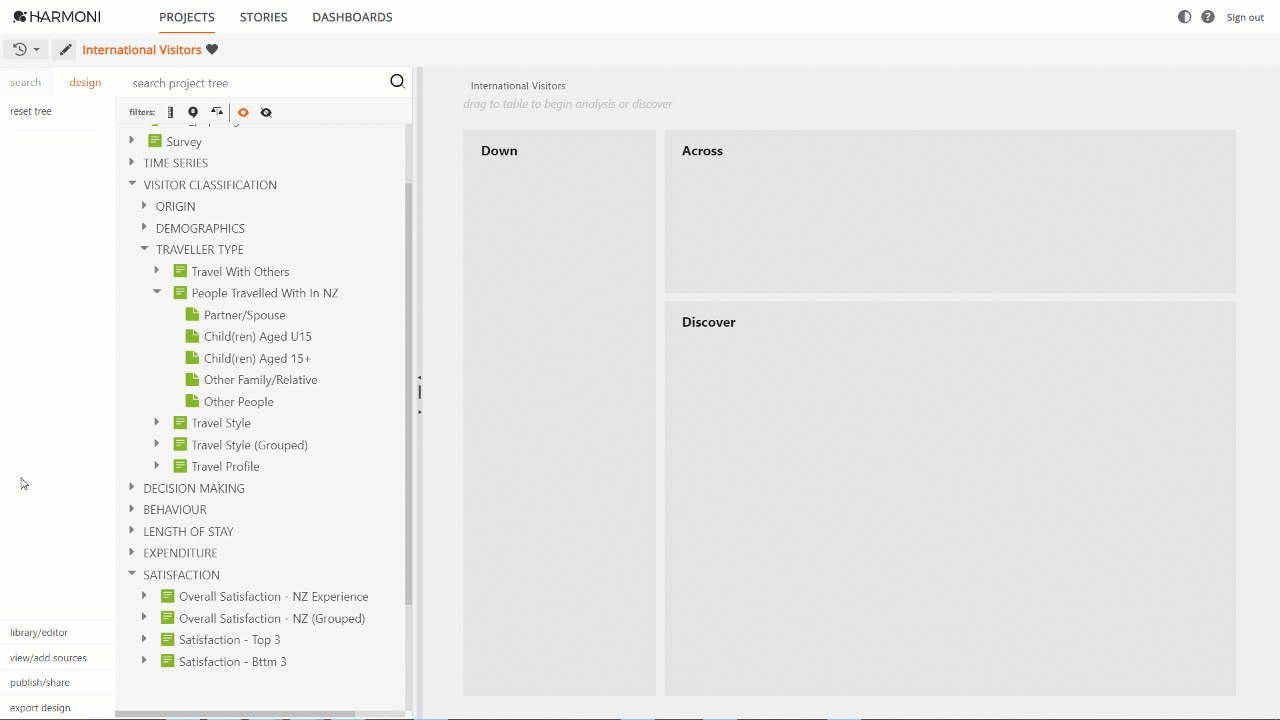Click People Travelled With In NZ icon
This screenshot has width=1280, height=720.
point(180,293)
